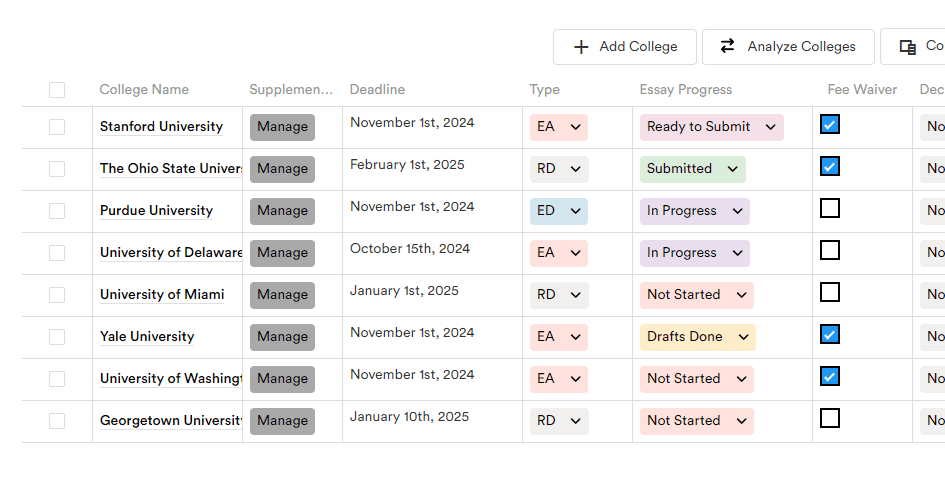Click the chevron beside Ready to Submit
Viewport: 945px width, 486px height.
coord(770,127)
